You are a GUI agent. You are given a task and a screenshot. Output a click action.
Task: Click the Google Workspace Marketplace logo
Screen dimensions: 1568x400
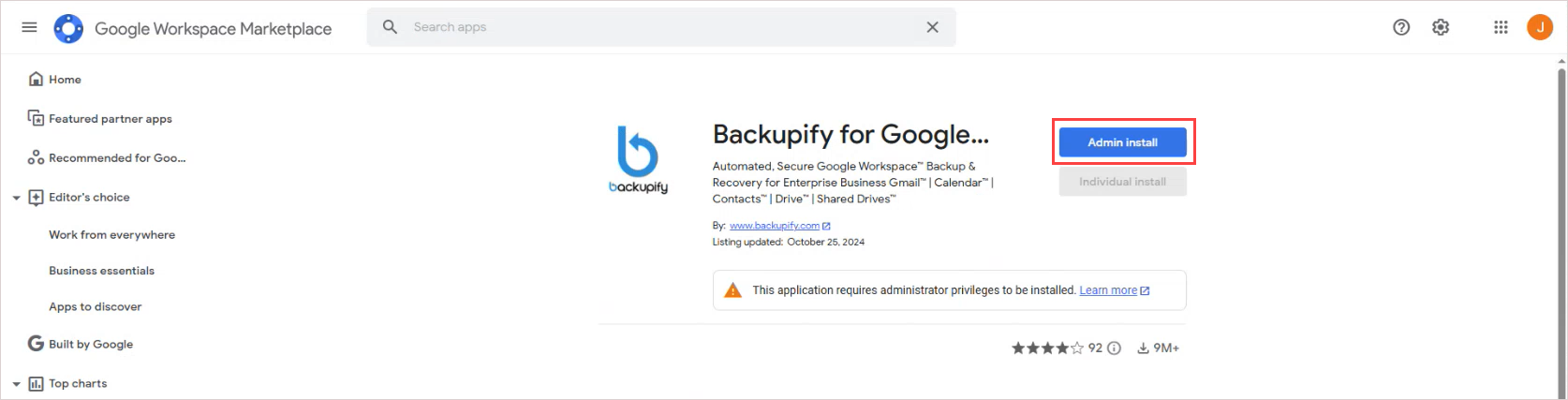coord(68,28)
